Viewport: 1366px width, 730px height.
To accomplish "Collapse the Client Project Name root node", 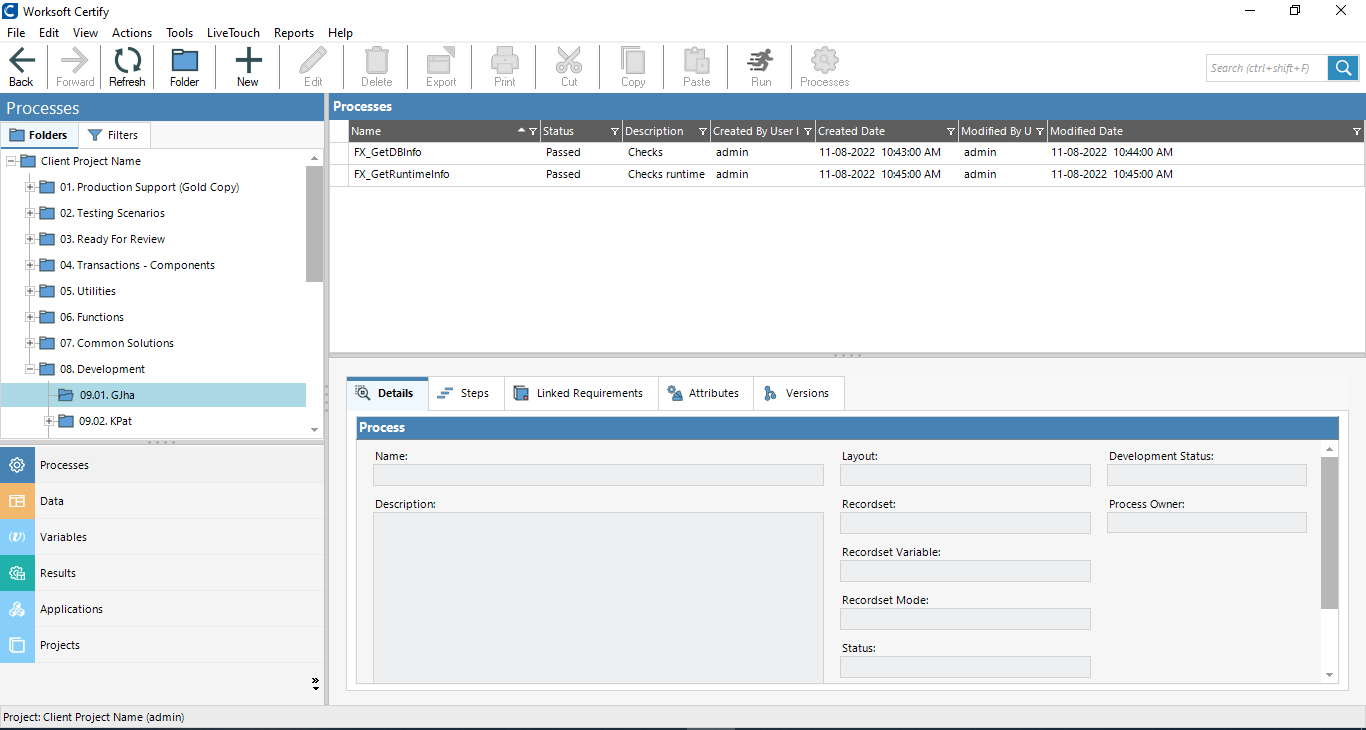I will (11, 161).
